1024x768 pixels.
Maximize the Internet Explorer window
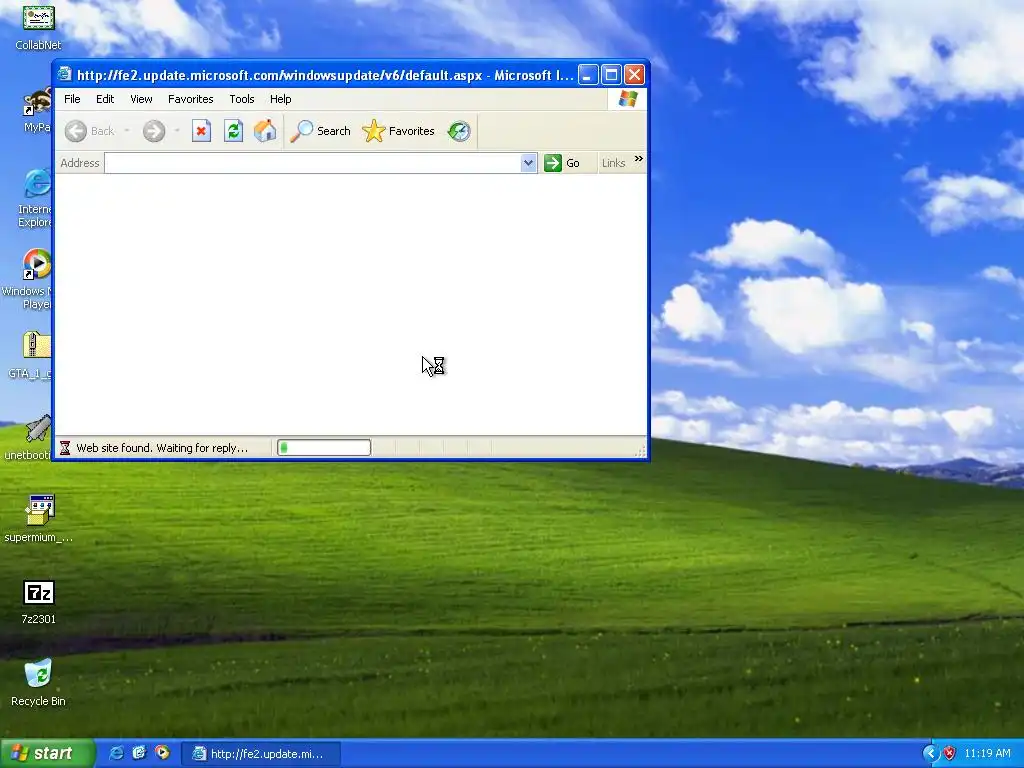click(x=611, y=75)
